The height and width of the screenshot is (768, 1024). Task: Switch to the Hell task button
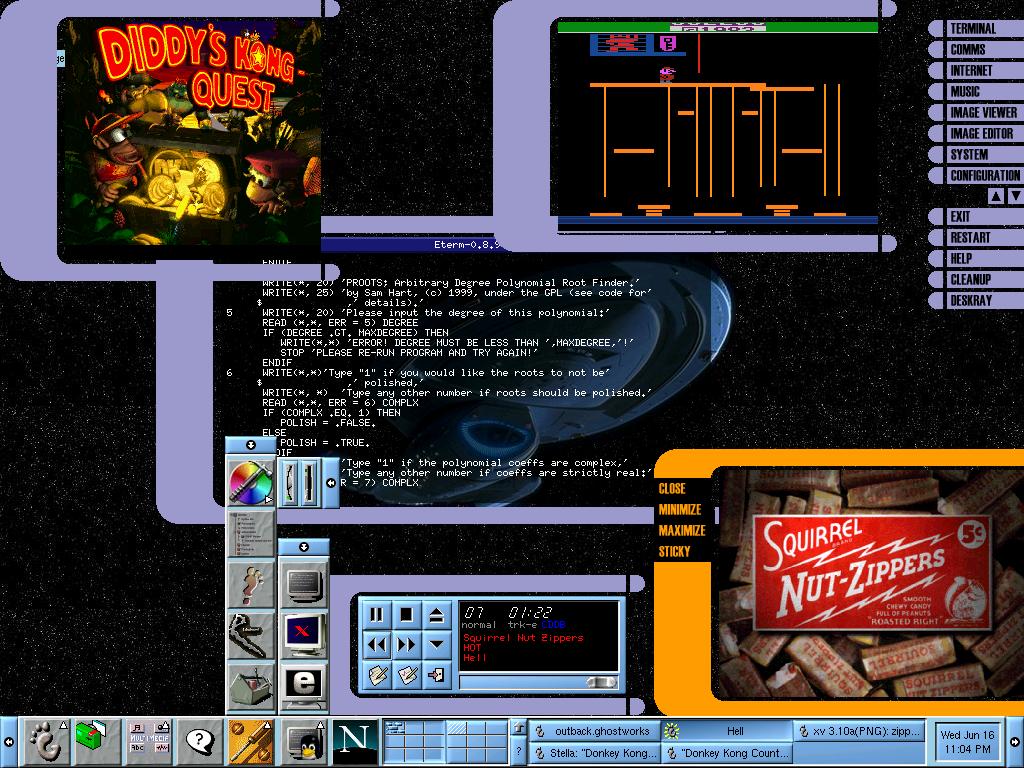click(726, 731)
